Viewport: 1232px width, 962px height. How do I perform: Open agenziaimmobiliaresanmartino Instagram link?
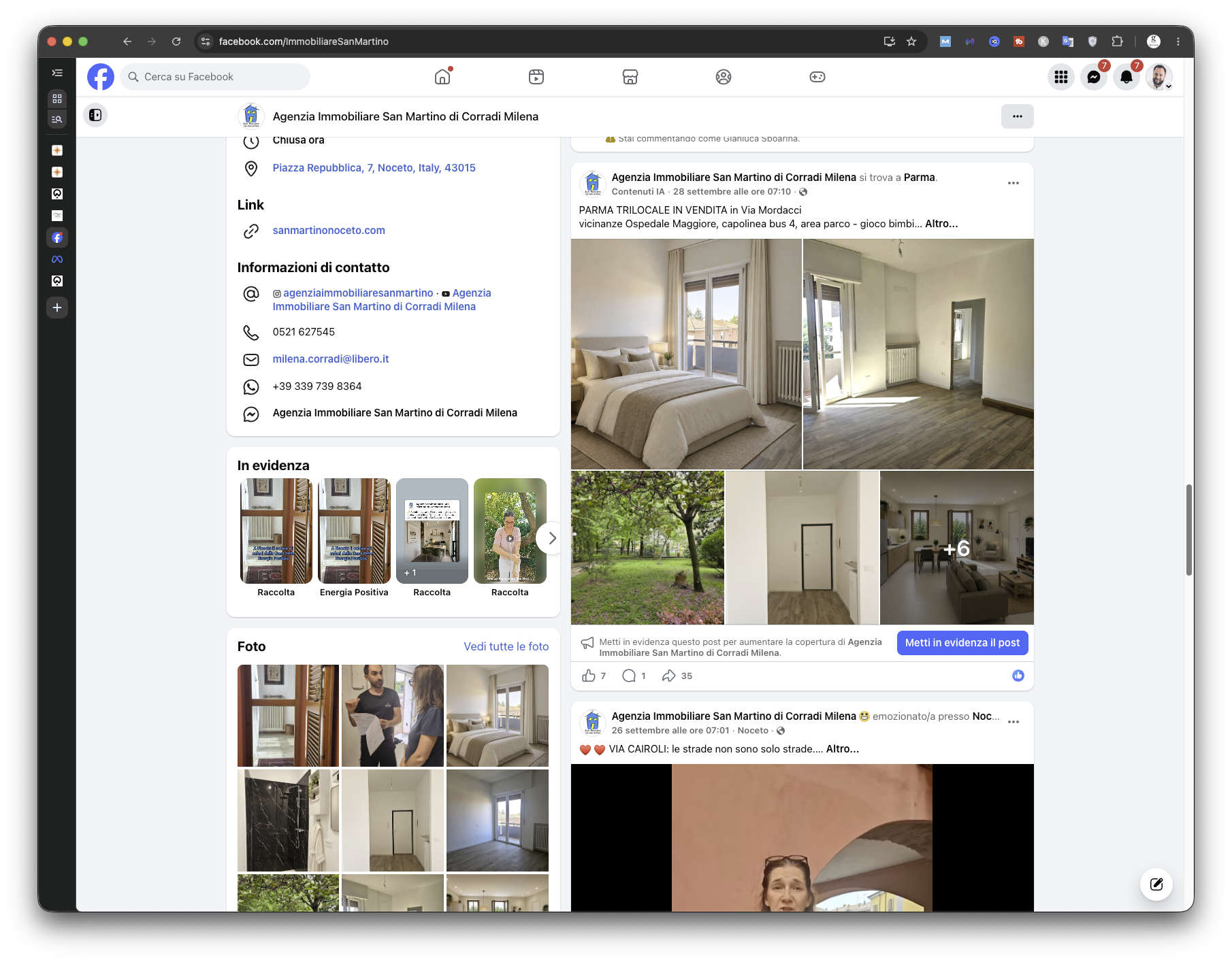pyautogui.click(x=358, y=293)
